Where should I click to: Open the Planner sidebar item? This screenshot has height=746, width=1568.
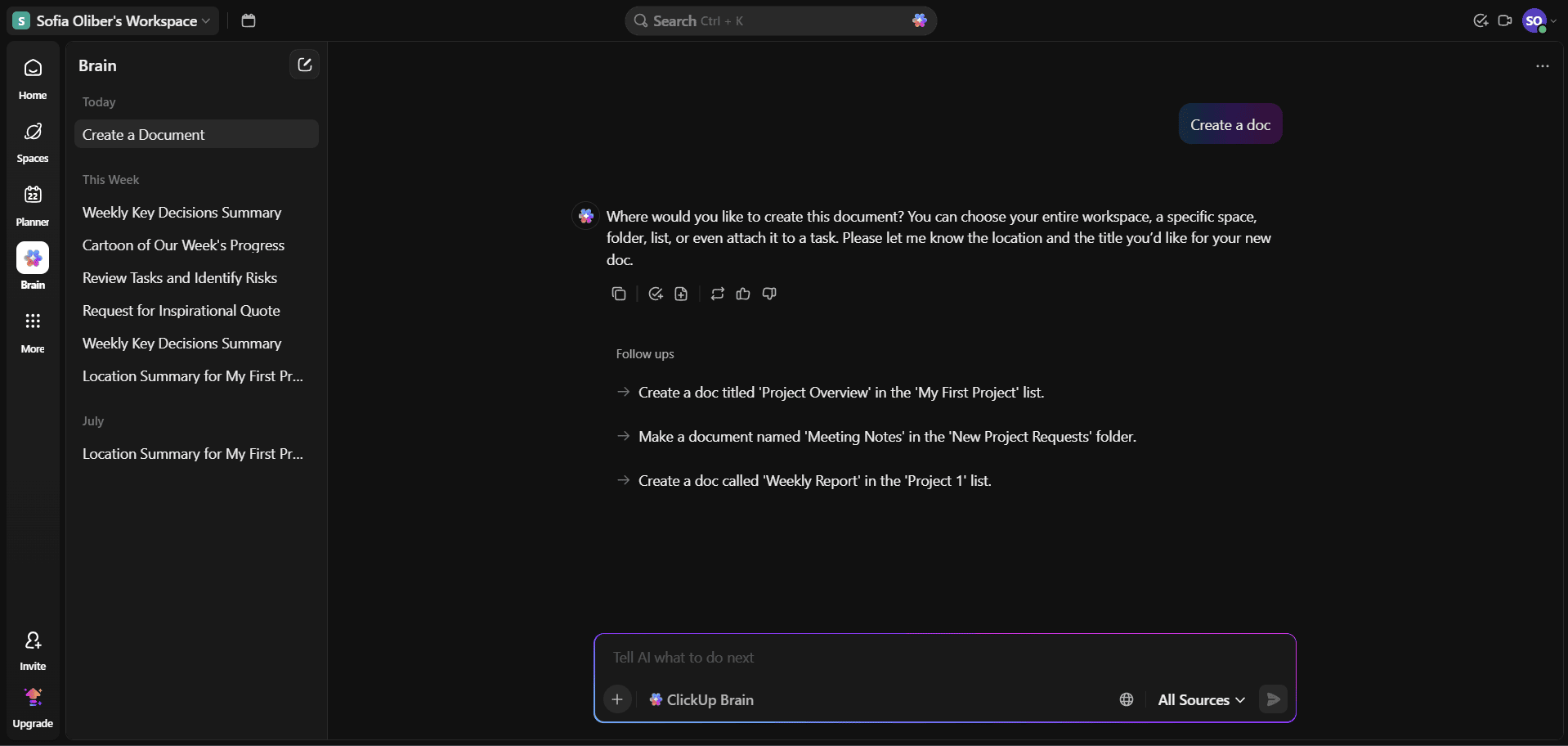(33, 204)
